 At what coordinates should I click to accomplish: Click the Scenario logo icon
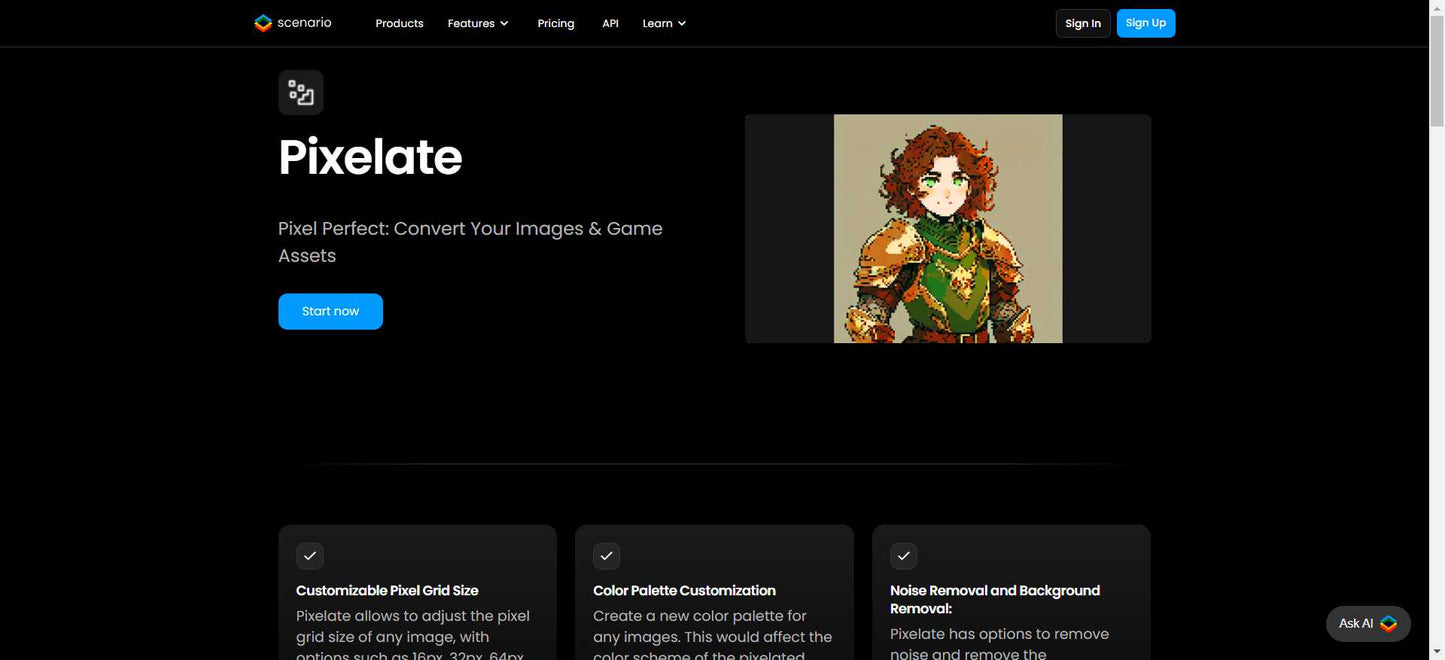[x=263, y=23]
